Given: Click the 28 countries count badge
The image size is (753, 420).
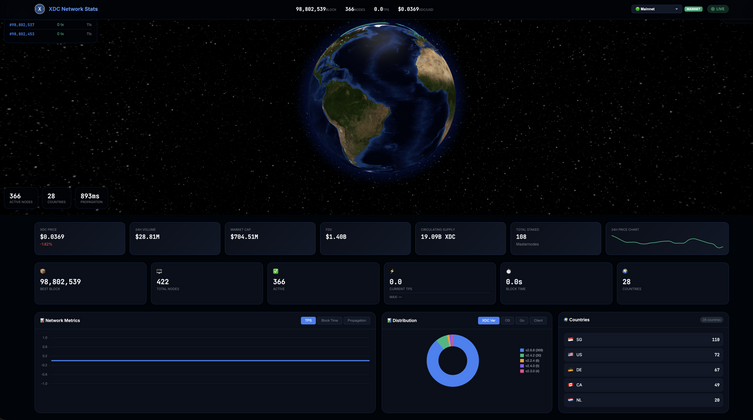Looking at the screenshot, I should point(711,320).
